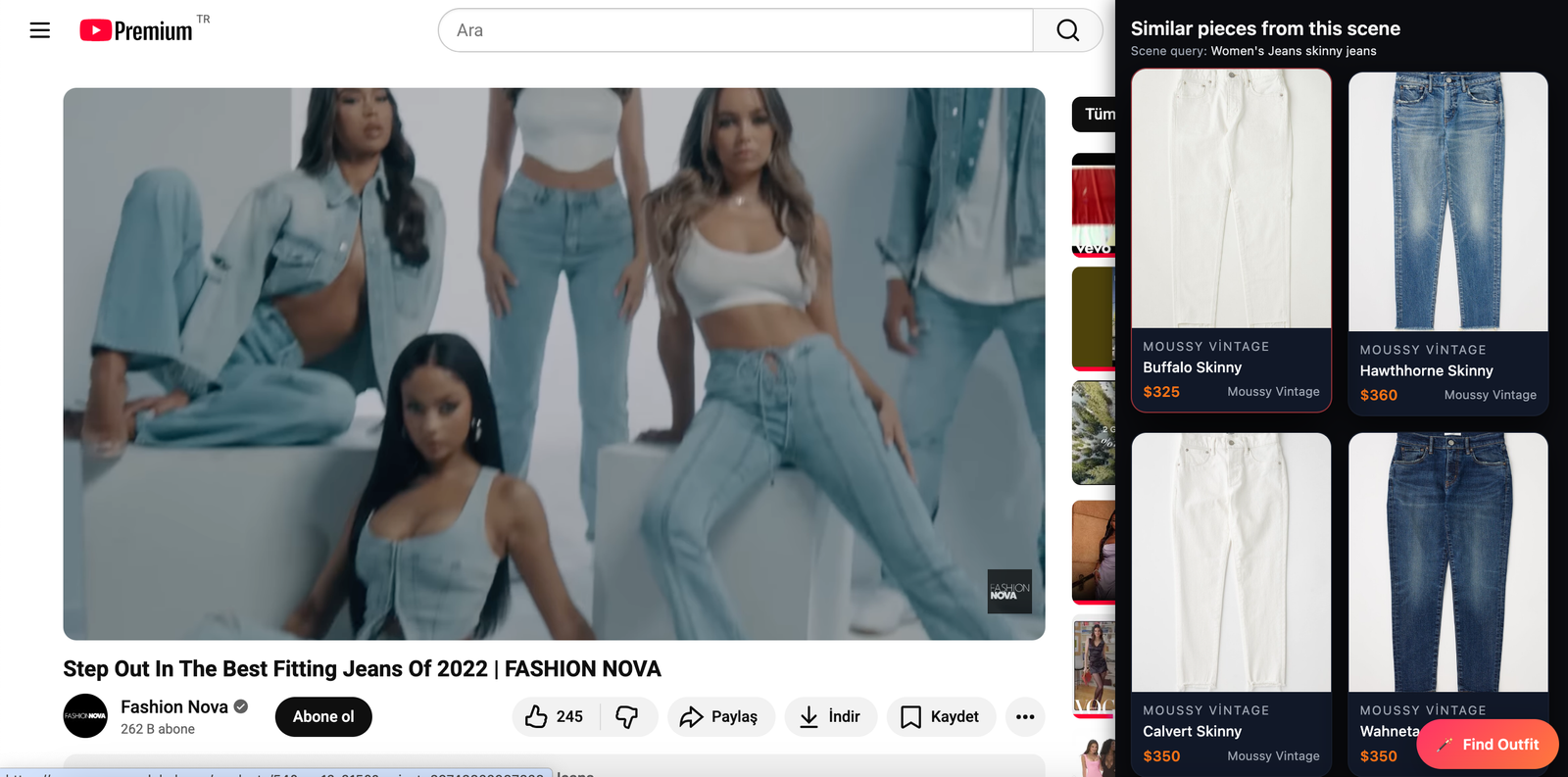Click the Hawthhorne Skinny product title

[1426, 370]
